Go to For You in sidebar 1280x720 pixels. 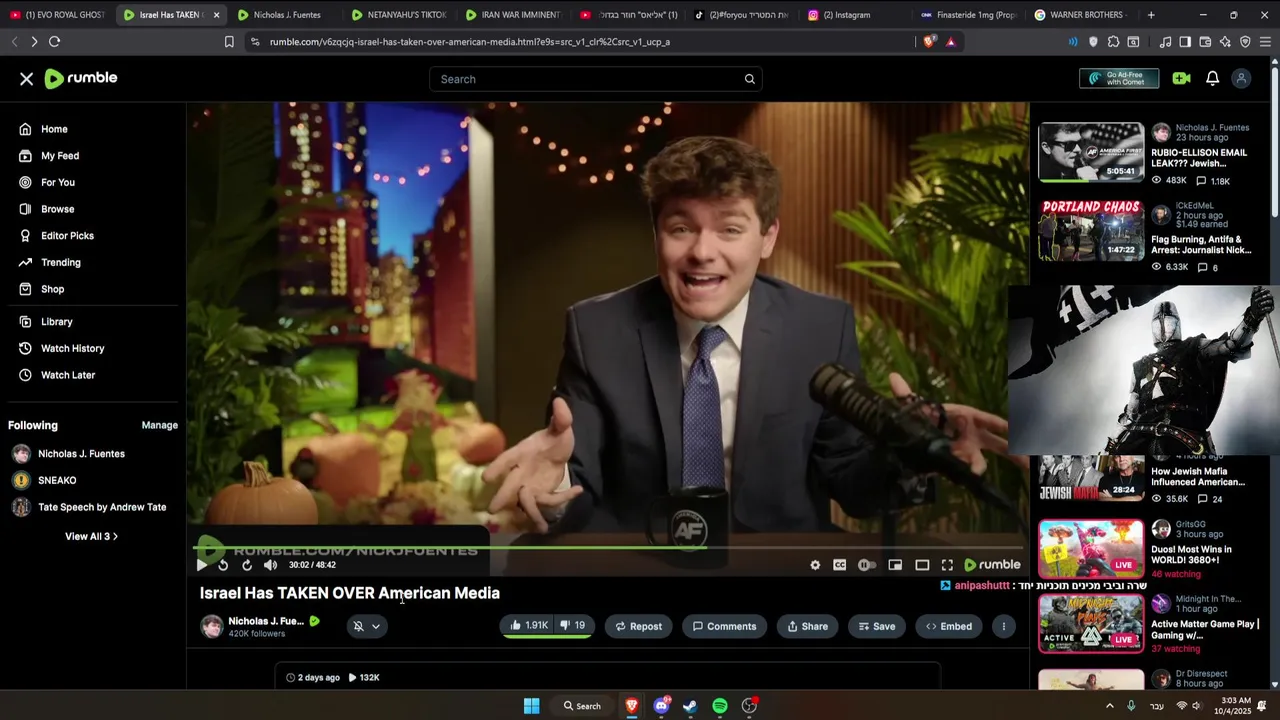[x=57, y=183]
